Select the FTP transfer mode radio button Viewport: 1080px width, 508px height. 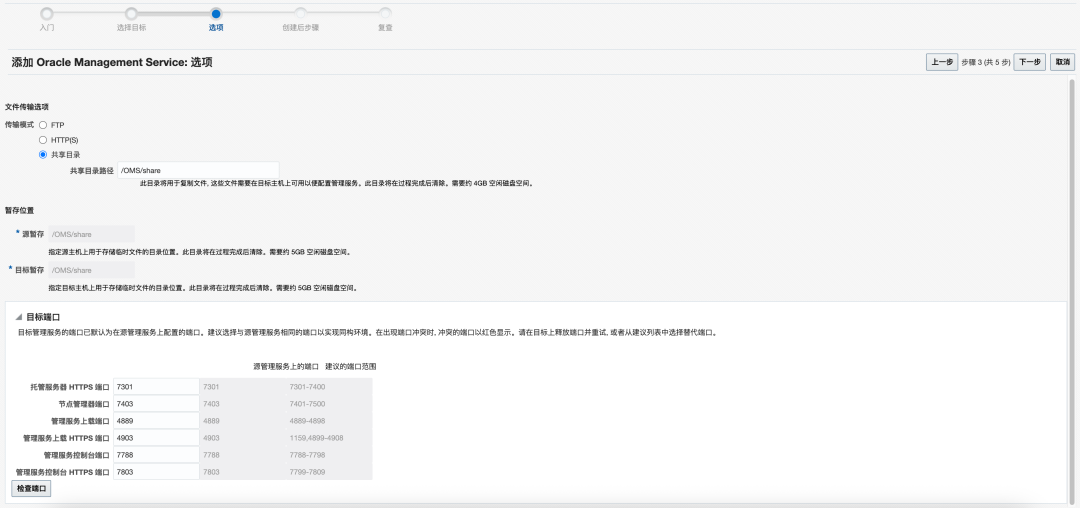43,125
